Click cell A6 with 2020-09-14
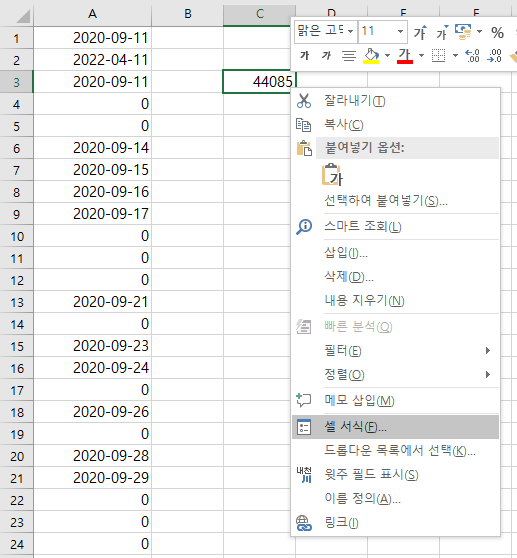The height and width of the screenshot is (558, 517). [93, 148]
